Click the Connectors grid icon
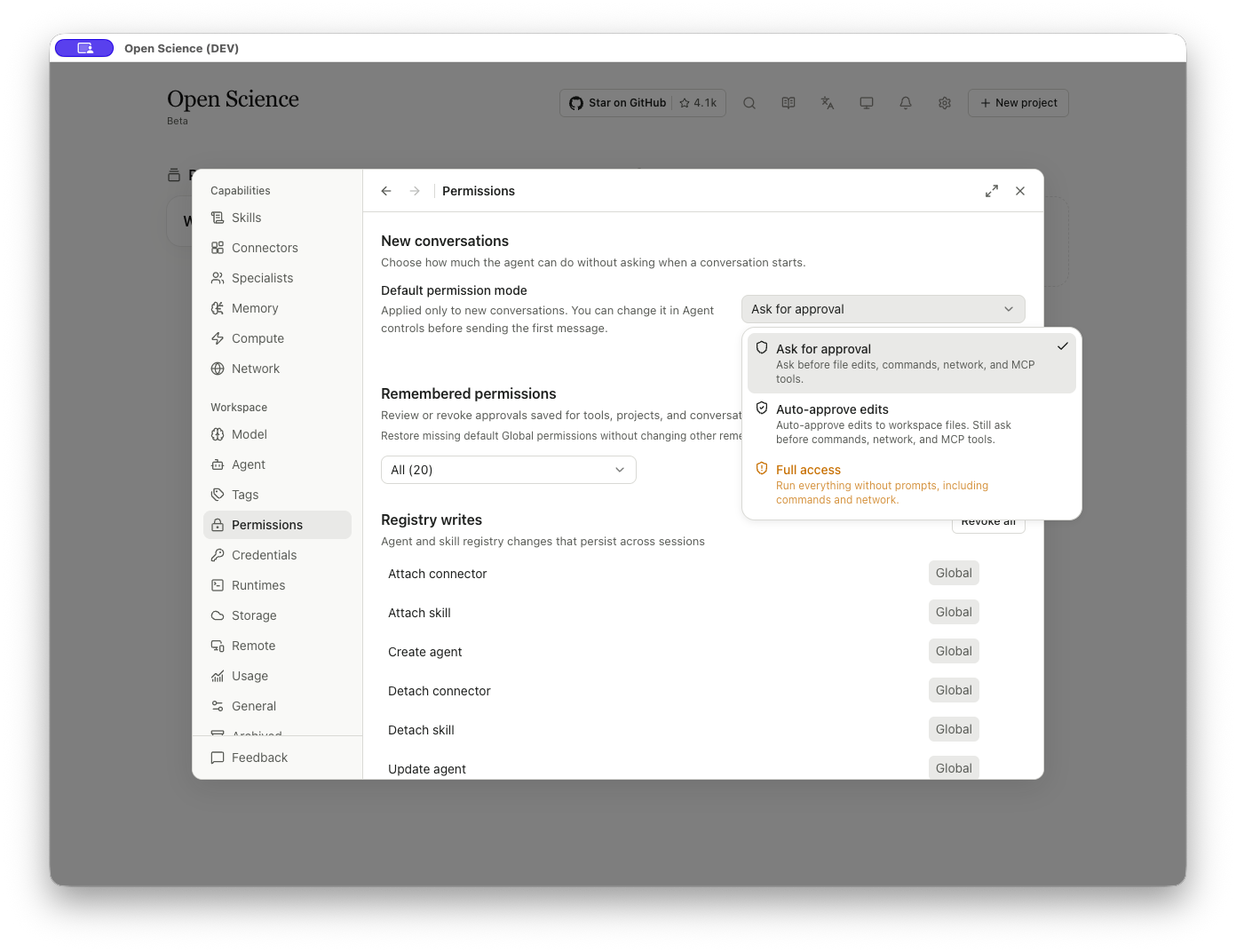Viewport: 1236px width, 952px height. (218, 248)
